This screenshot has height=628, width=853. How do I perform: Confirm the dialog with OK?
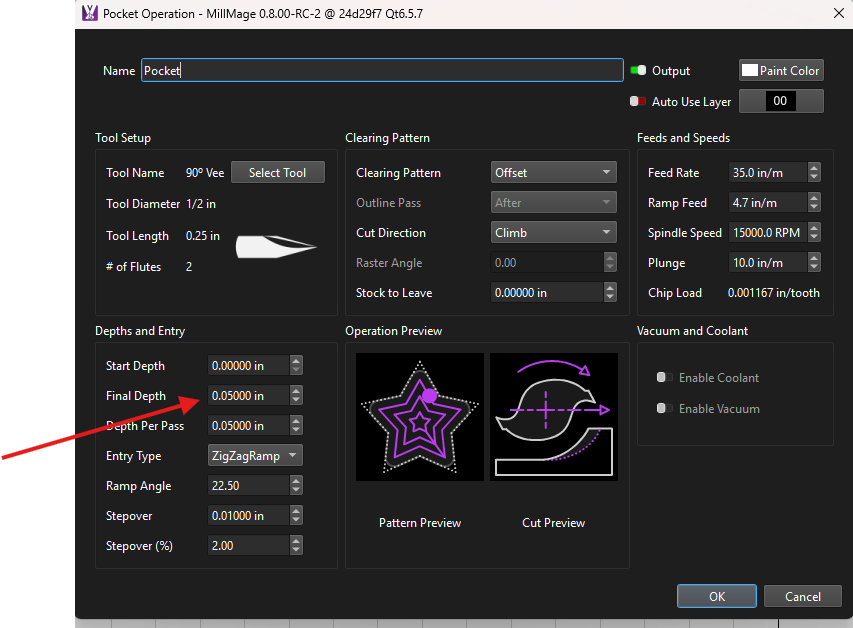716,596
